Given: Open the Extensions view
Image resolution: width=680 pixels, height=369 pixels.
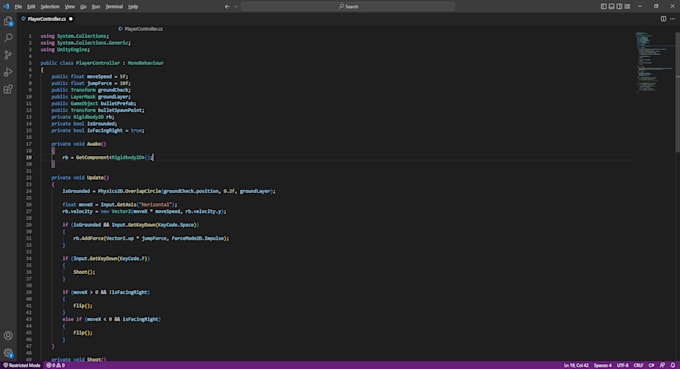Looking at the screenshot, I should (8, 89).
